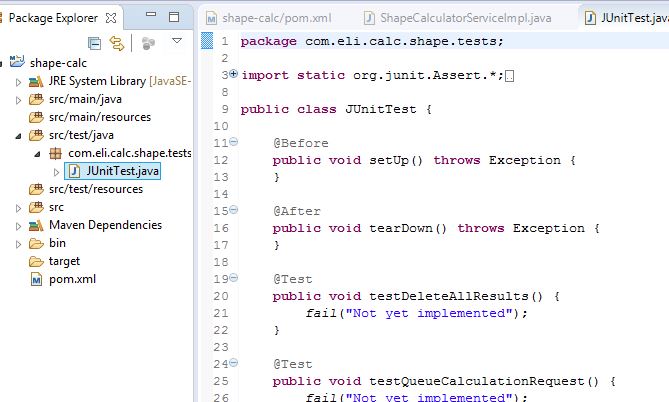Expand Maven Dependencies node
The height and width of the screenshot is (402, 669).
[18, 226]
